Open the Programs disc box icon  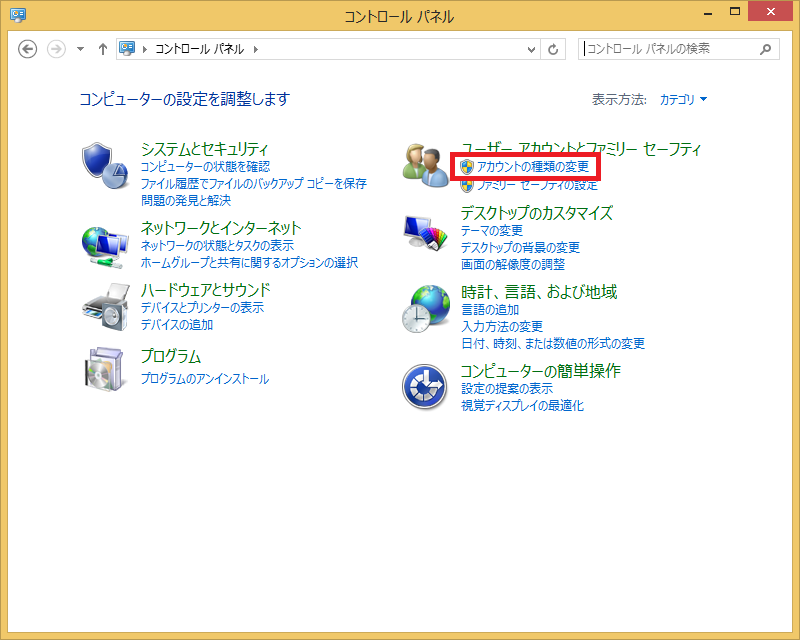pyautogui.click(x=105, y=369)
